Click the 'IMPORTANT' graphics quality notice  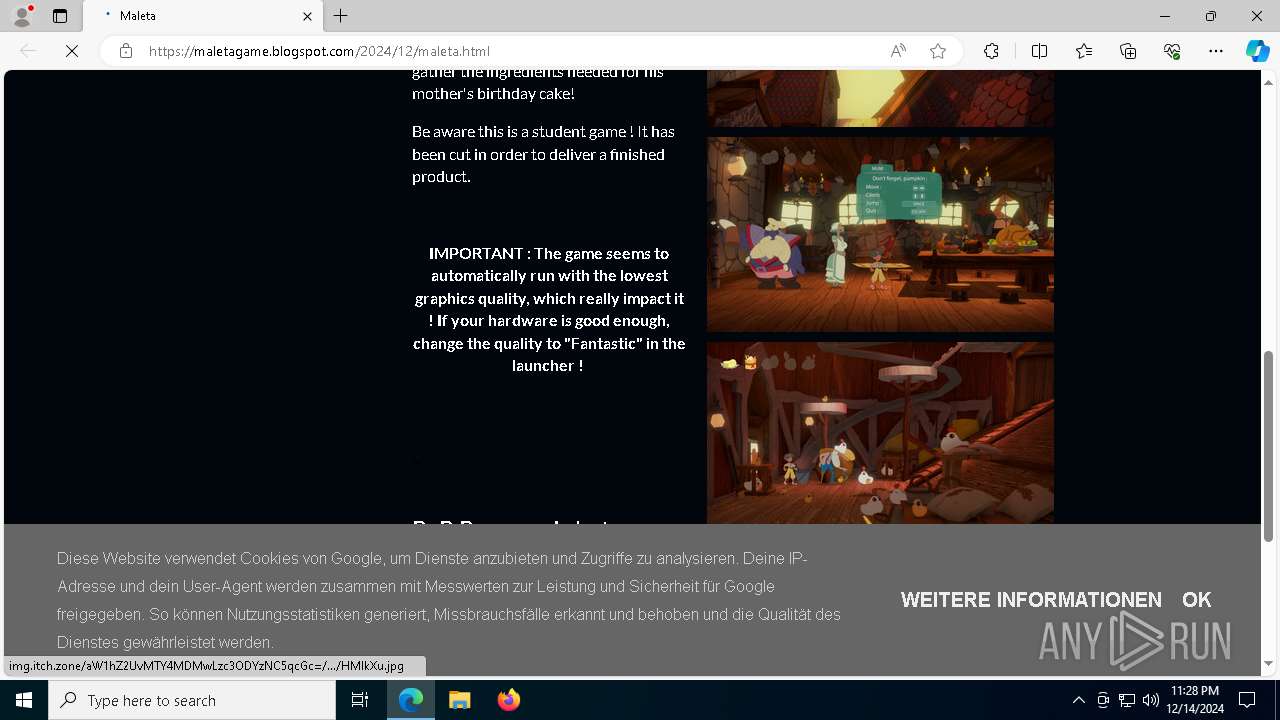[x=549, y=310]
